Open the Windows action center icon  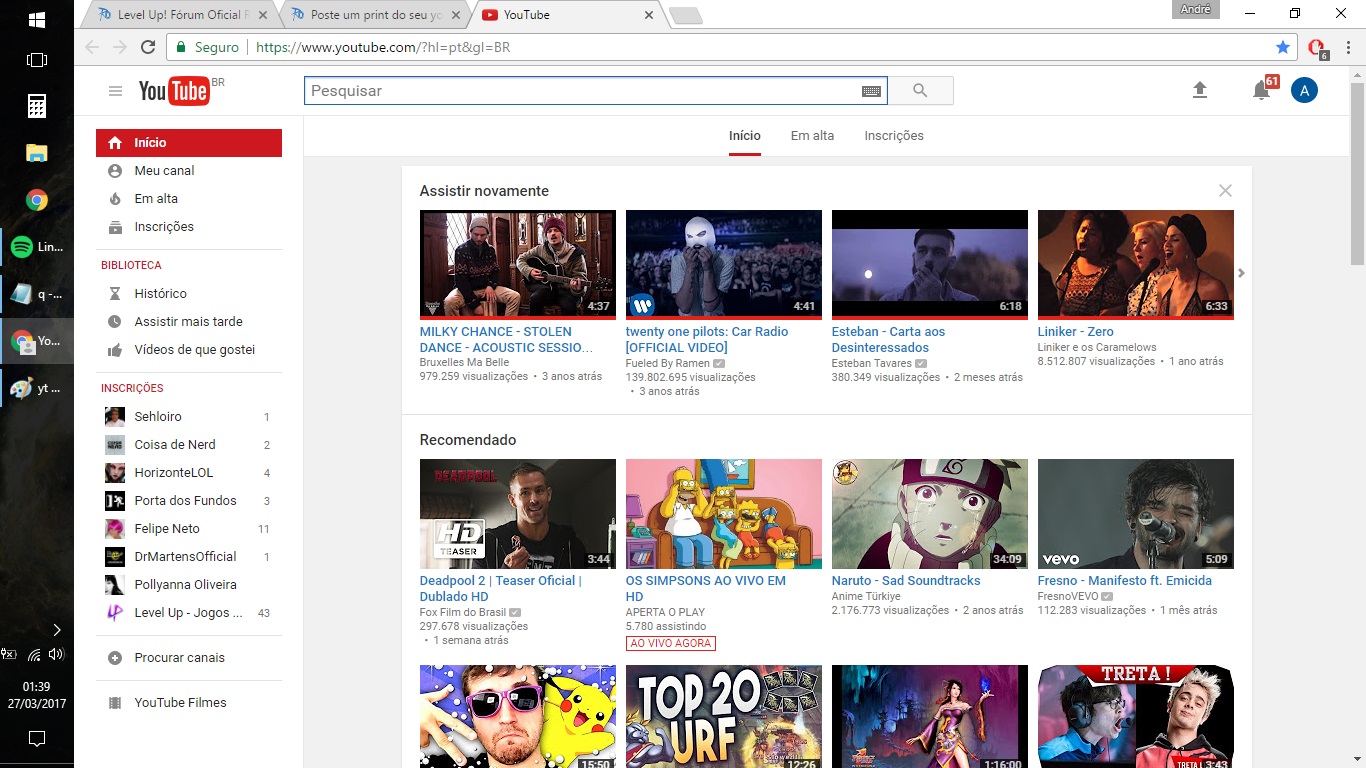37,739
